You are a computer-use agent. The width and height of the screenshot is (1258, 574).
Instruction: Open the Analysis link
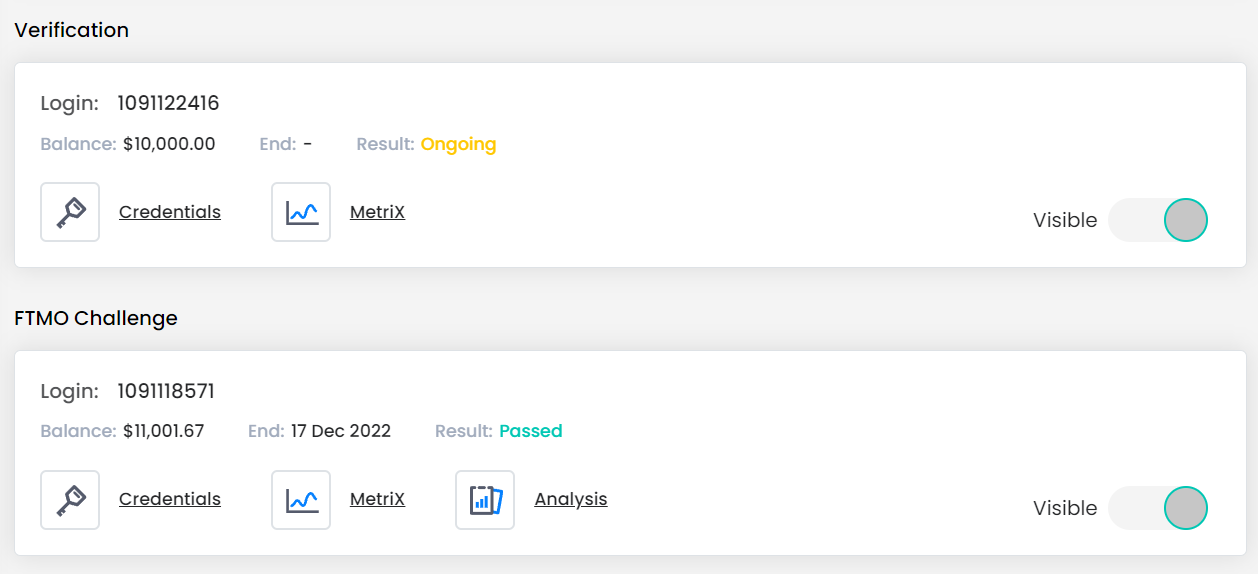571,499
